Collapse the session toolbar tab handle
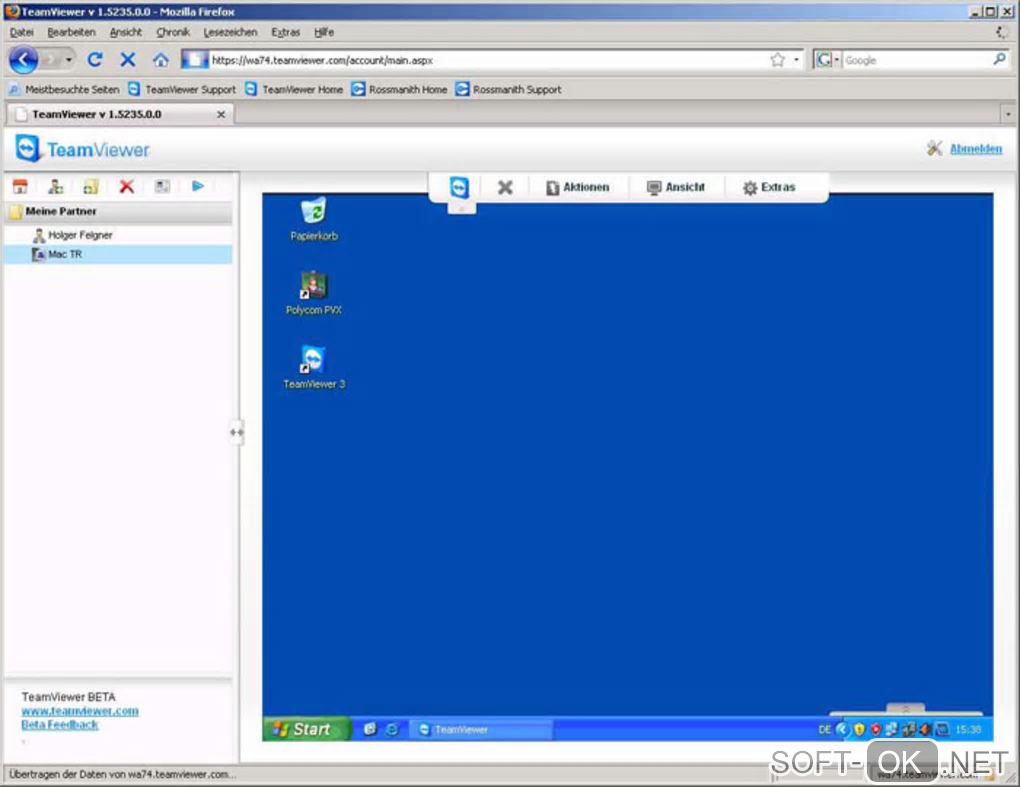Image resolution: width=1020 pixels, height=787 pixels. pos(461,208)
